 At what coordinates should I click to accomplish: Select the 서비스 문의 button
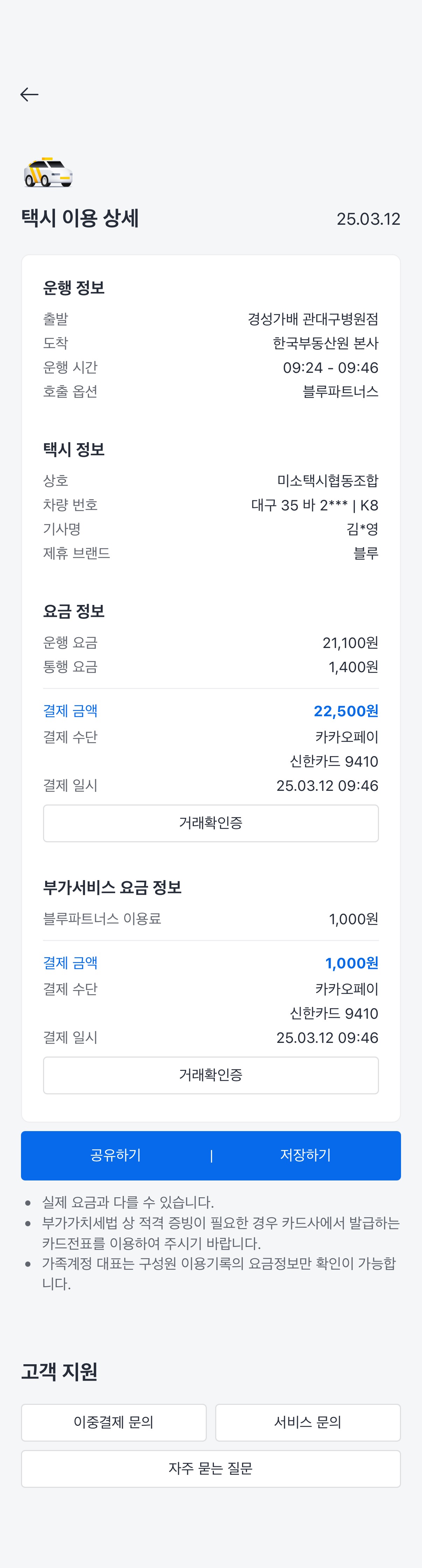coord(308,1422)
